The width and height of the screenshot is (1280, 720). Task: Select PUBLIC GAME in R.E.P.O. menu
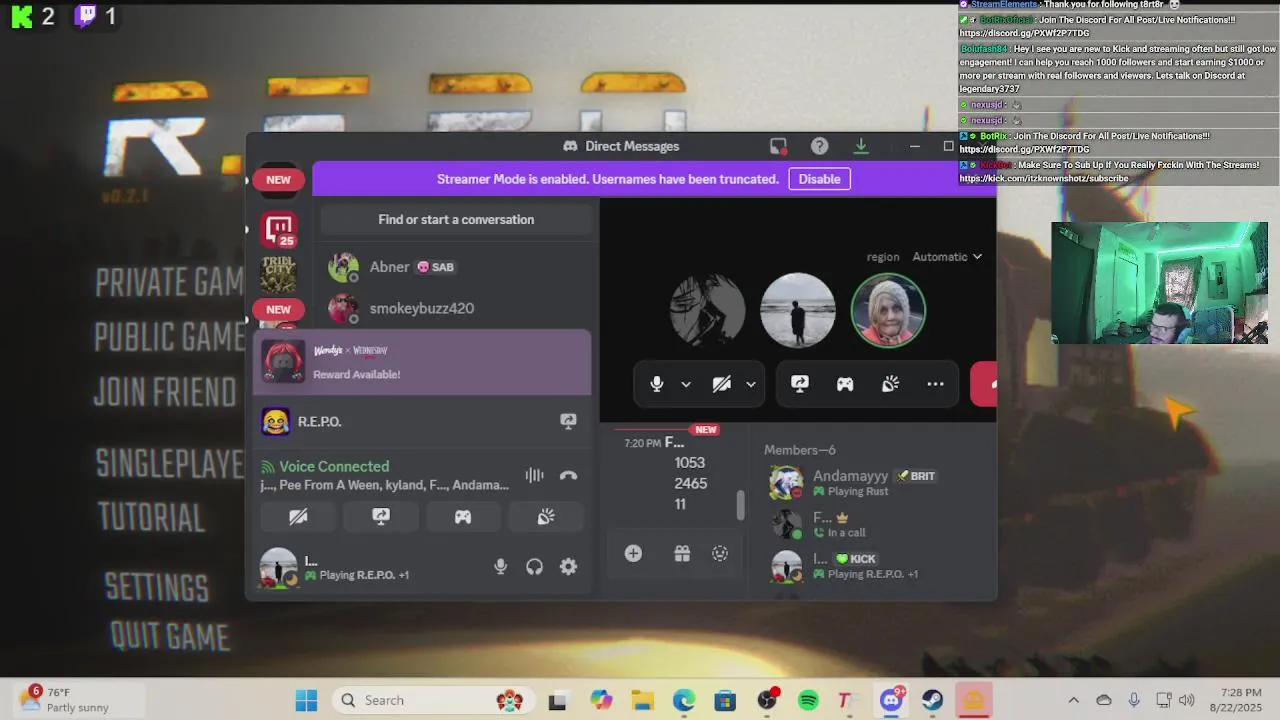point(169,337)
